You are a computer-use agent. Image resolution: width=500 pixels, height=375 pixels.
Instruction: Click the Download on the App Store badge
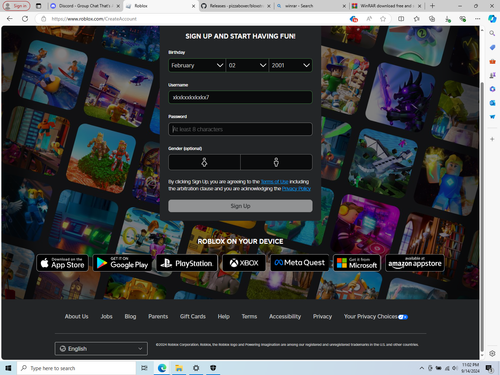[x=62, y=263]
